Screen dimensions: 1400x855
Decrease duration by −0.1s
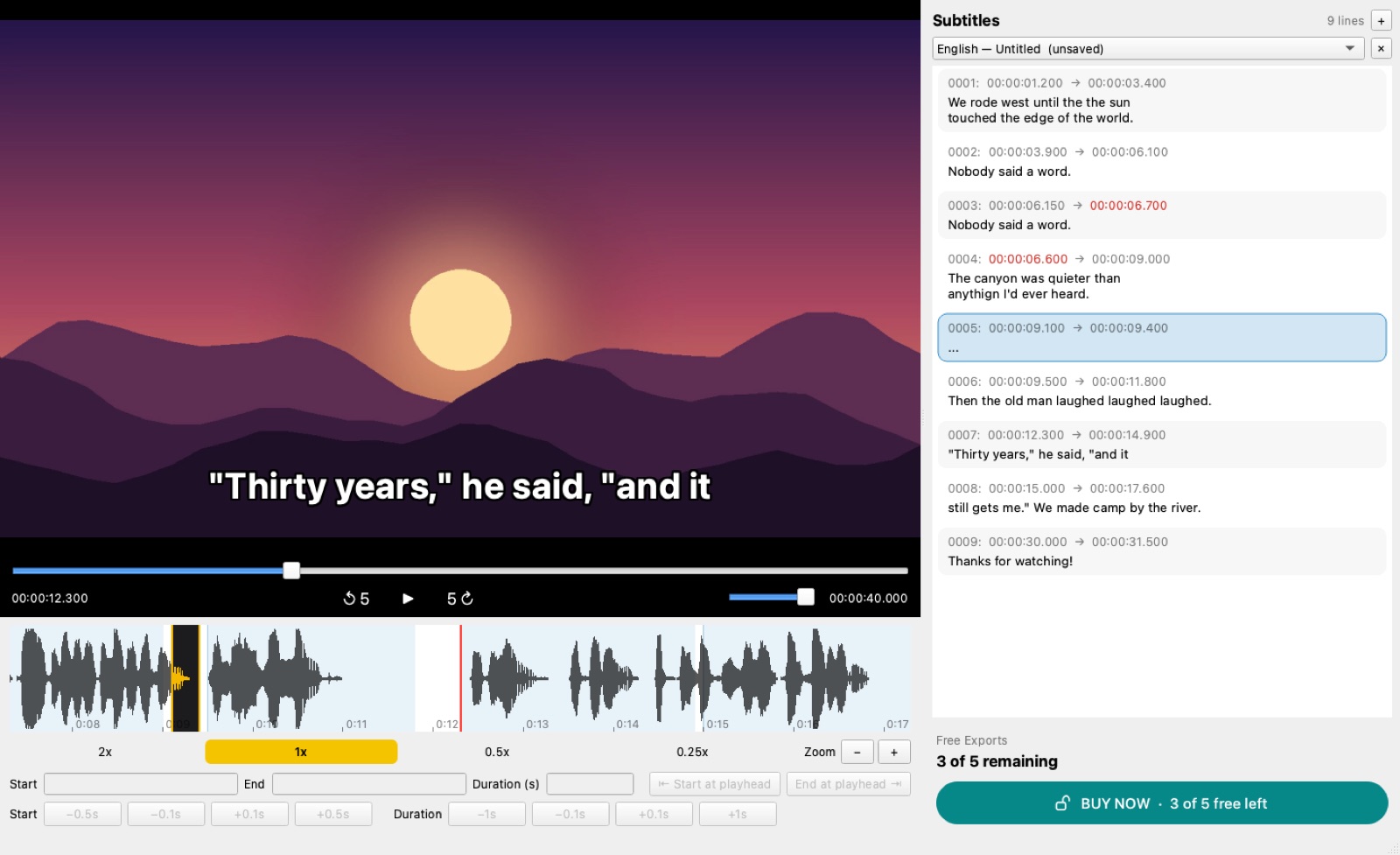coord(570,814)
